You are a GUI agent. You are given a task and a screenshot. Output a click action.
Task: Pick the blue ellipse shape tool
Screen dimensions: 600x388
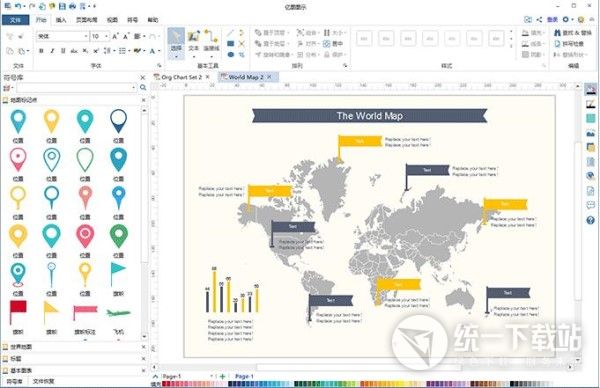pyautogui.click(x=231, y=55)
